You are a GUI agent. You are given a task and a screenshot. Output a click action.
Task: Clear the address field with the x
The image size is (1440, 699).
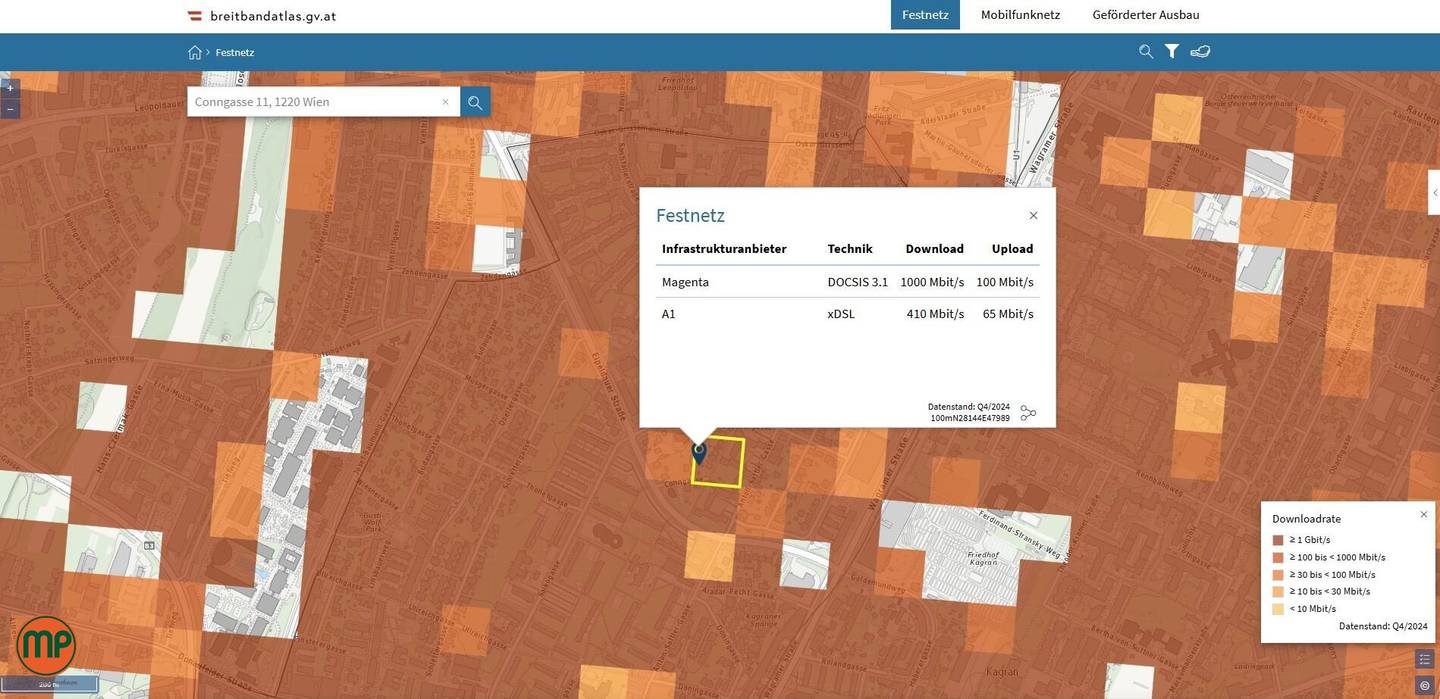tap(446, 102)
